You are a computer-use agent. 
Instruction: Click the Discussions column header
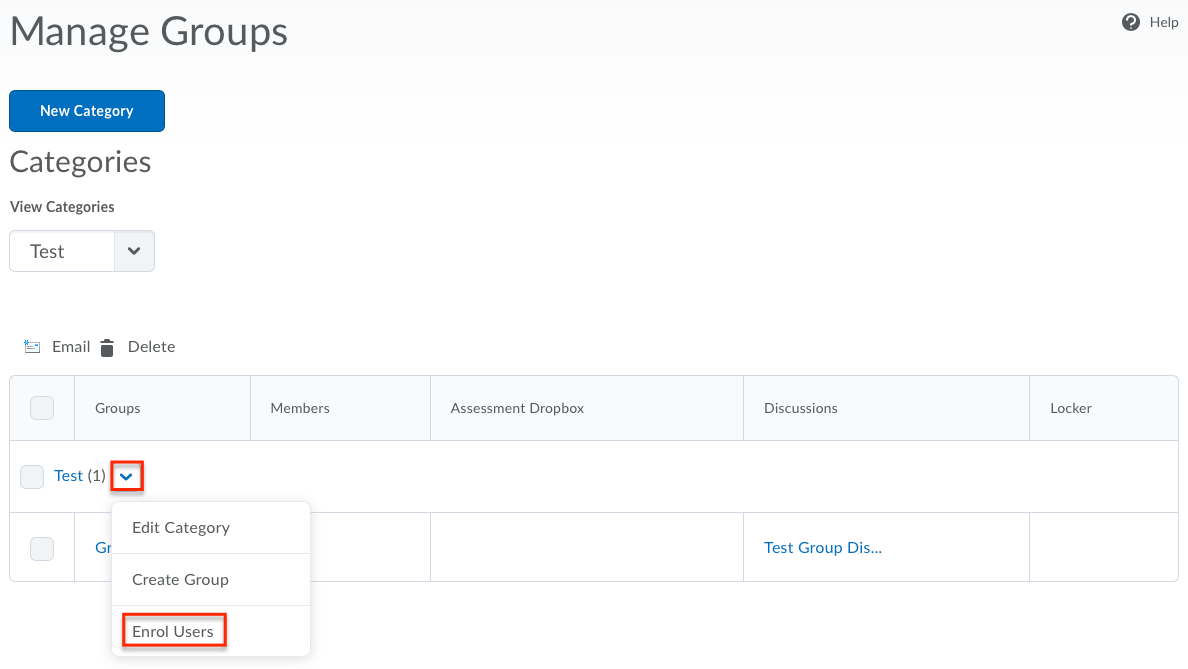(x=801, y=408)
